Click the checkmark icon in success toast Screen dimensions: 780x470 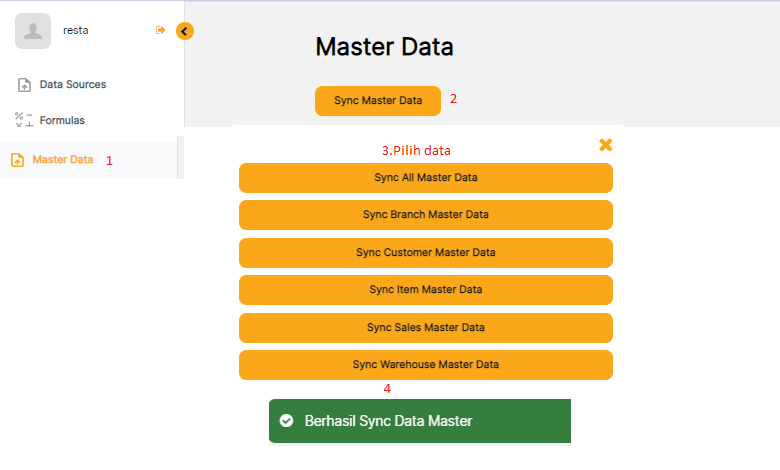[x=287, y=421]
